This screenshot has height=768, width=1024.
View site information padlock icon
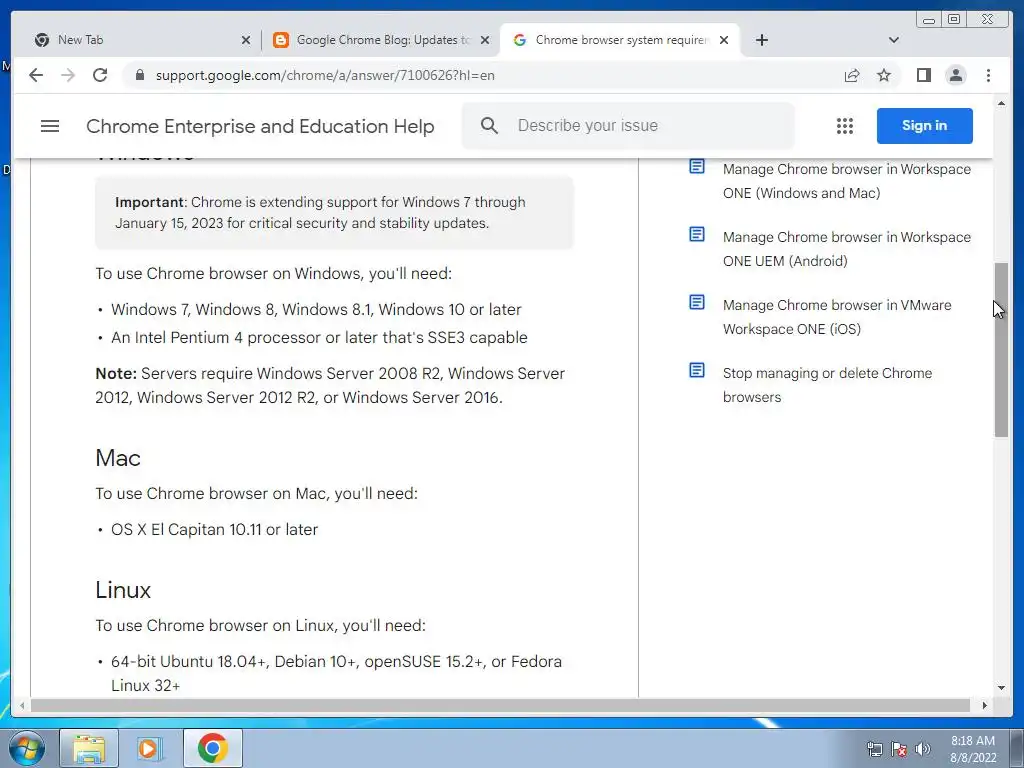point(139,75)
